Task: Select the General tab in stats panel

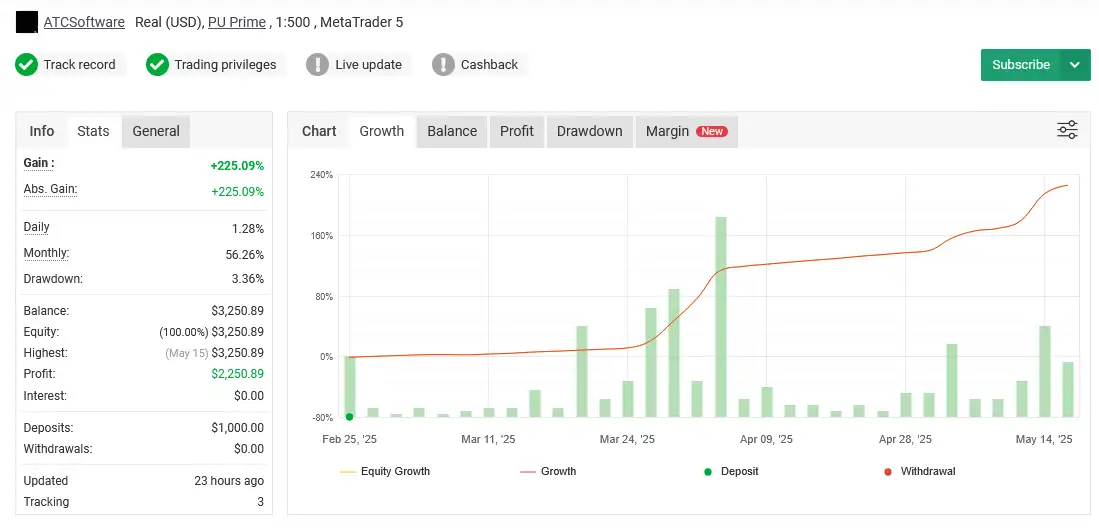Action: tap(156, 131)
